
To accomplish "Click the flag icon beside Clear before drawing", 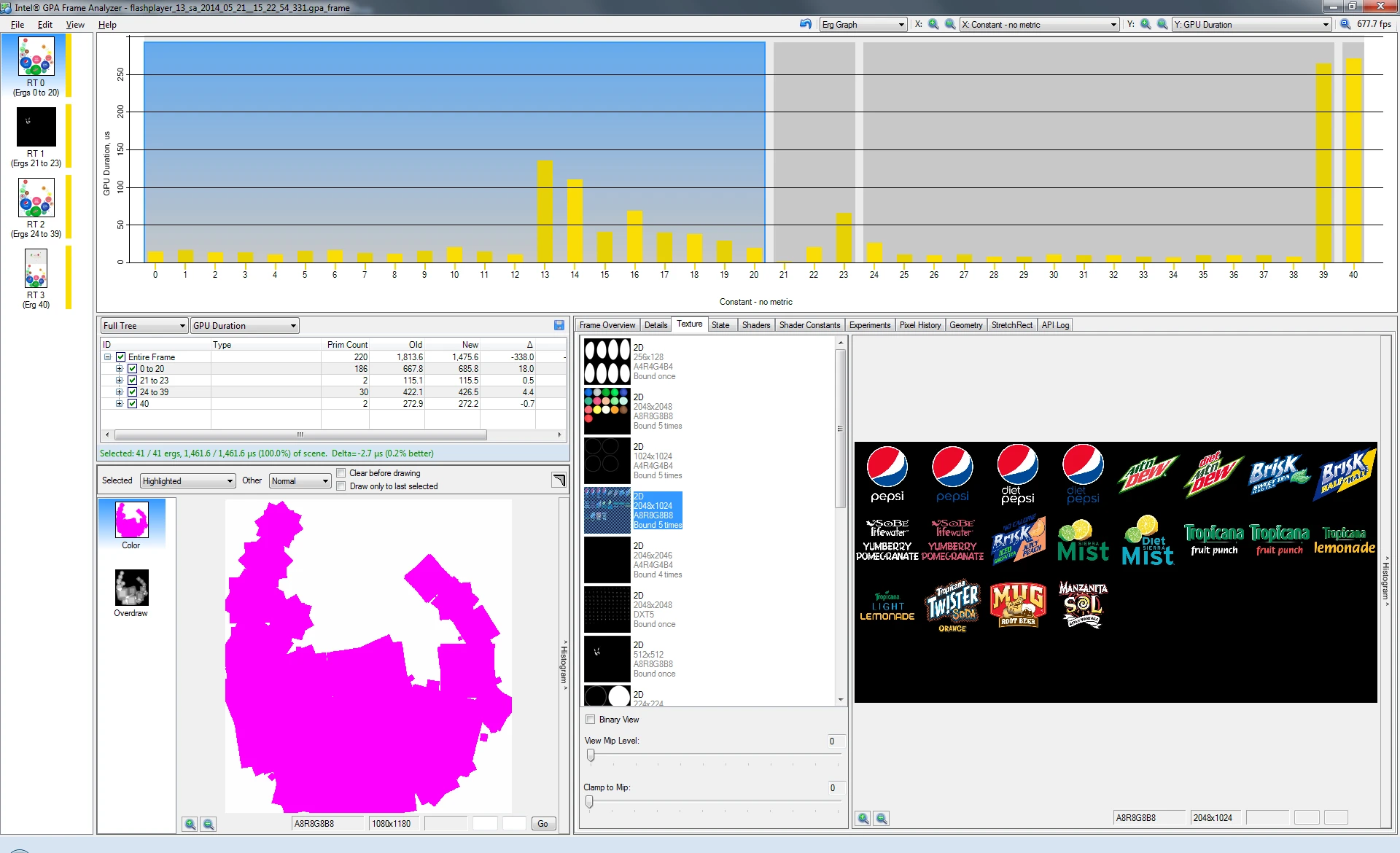I will [x=559, y=480].
